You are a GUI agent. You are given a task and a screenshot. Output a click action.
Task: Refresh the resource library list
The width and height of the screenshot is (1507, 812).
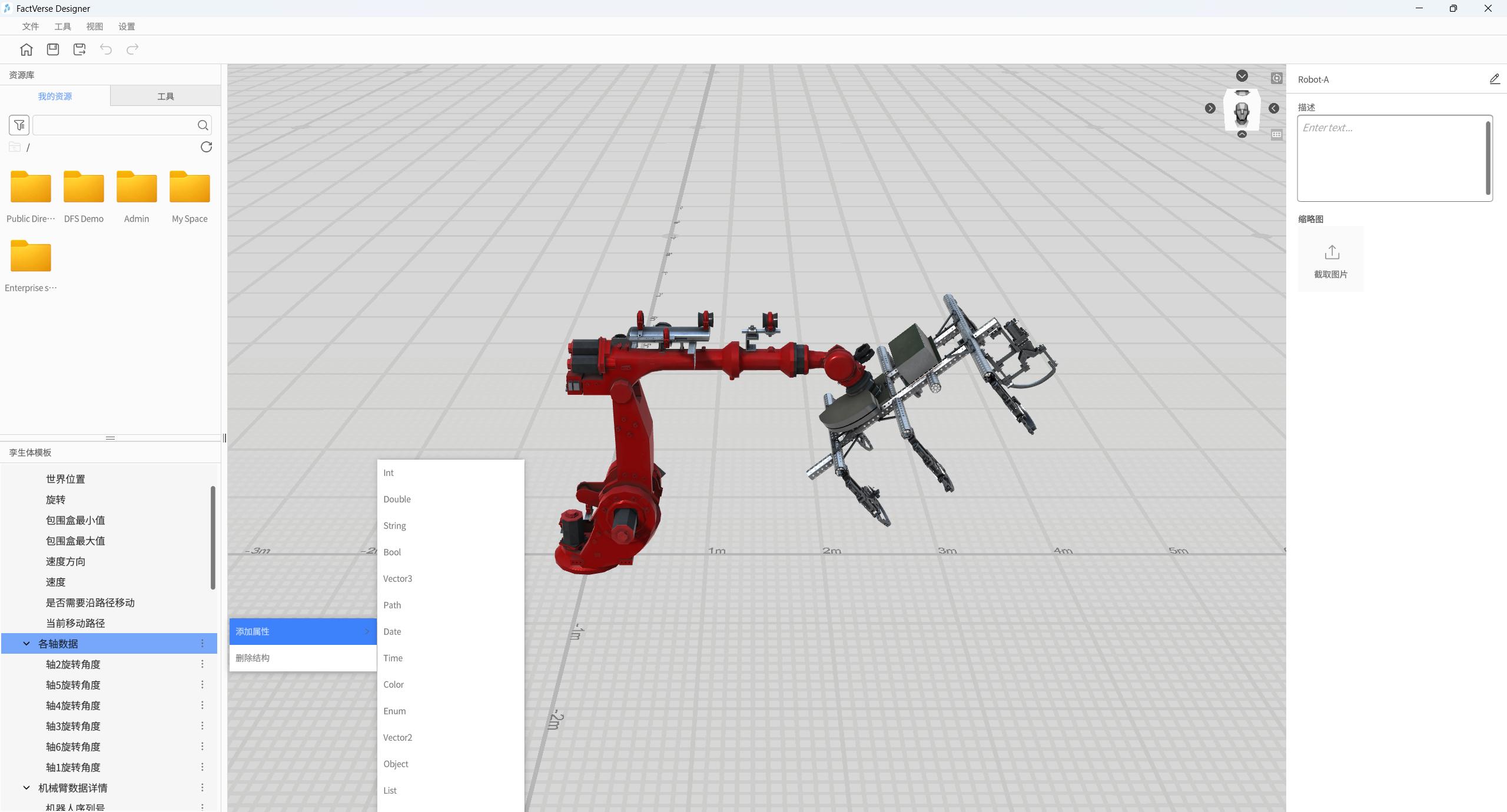point(206,147)
